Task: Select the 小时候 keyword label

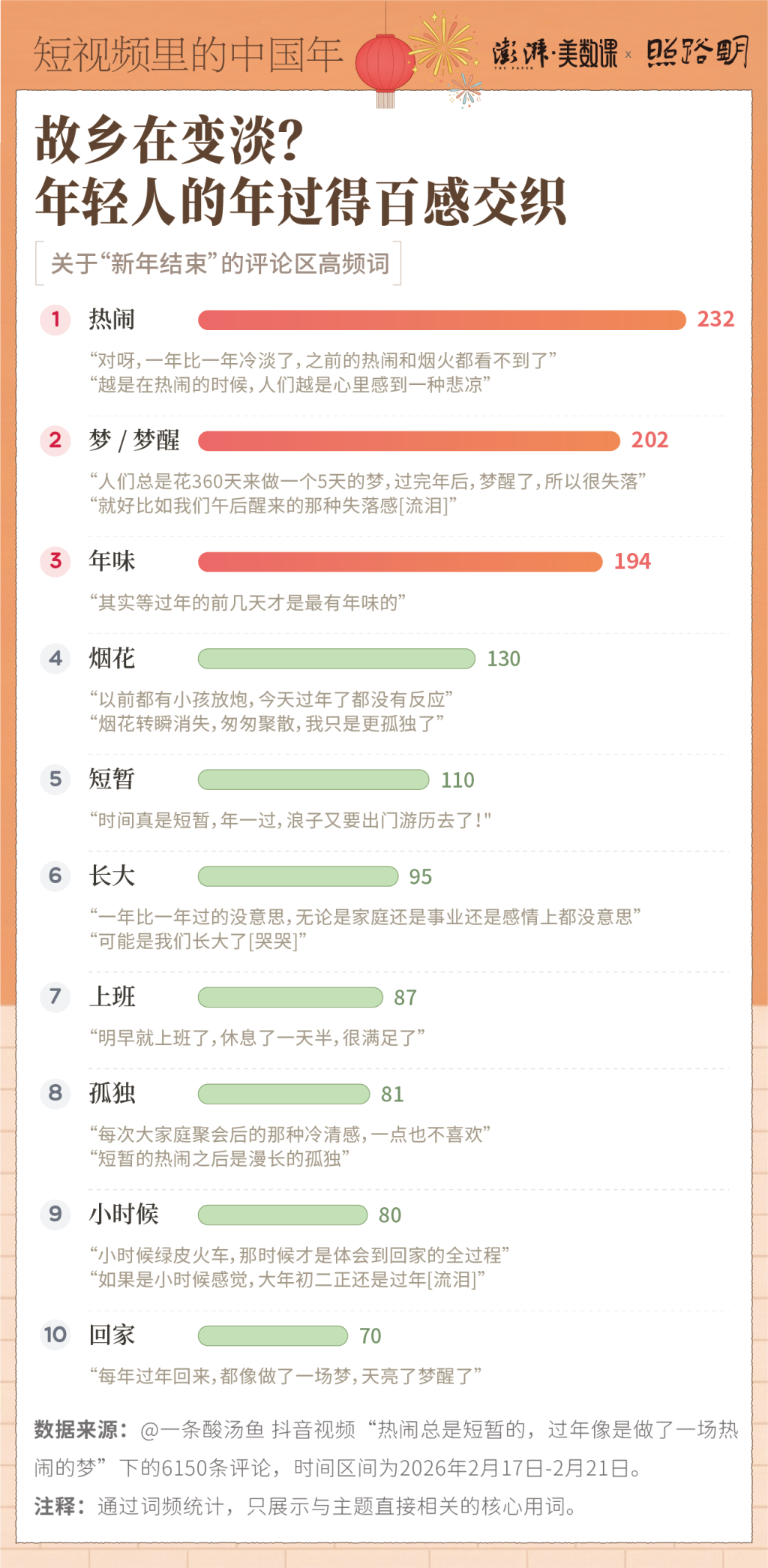Action: click(x=124, y=1214)
